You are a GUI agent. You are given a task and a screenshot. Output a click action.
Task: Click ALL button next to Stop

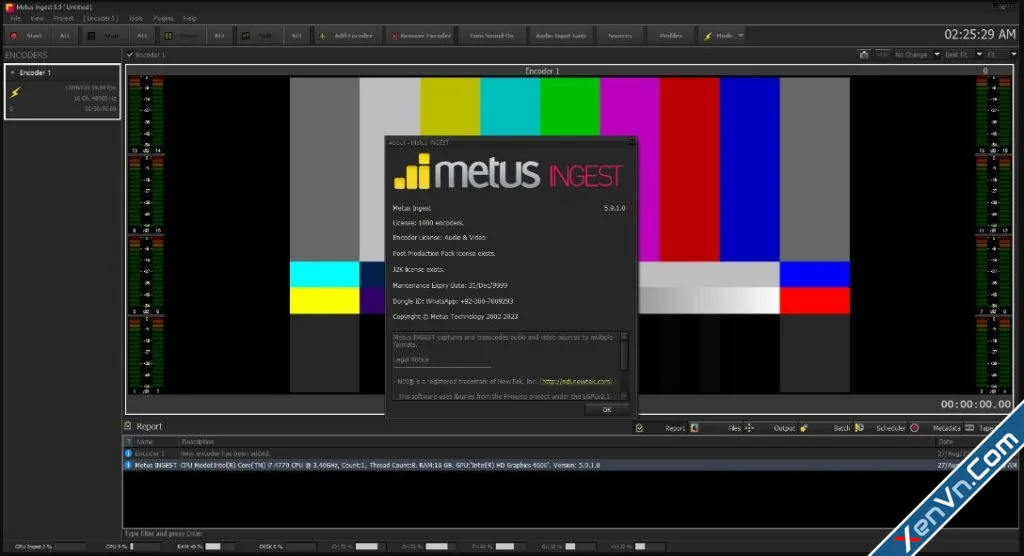[142, 36]
